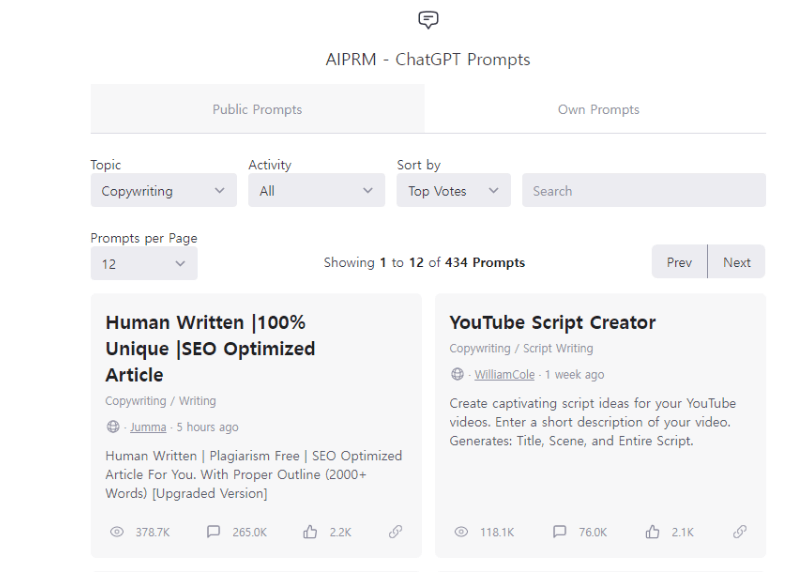
Task: Click the 2.2K votes count
Action: pyautogui.click(x=340, y=532)
